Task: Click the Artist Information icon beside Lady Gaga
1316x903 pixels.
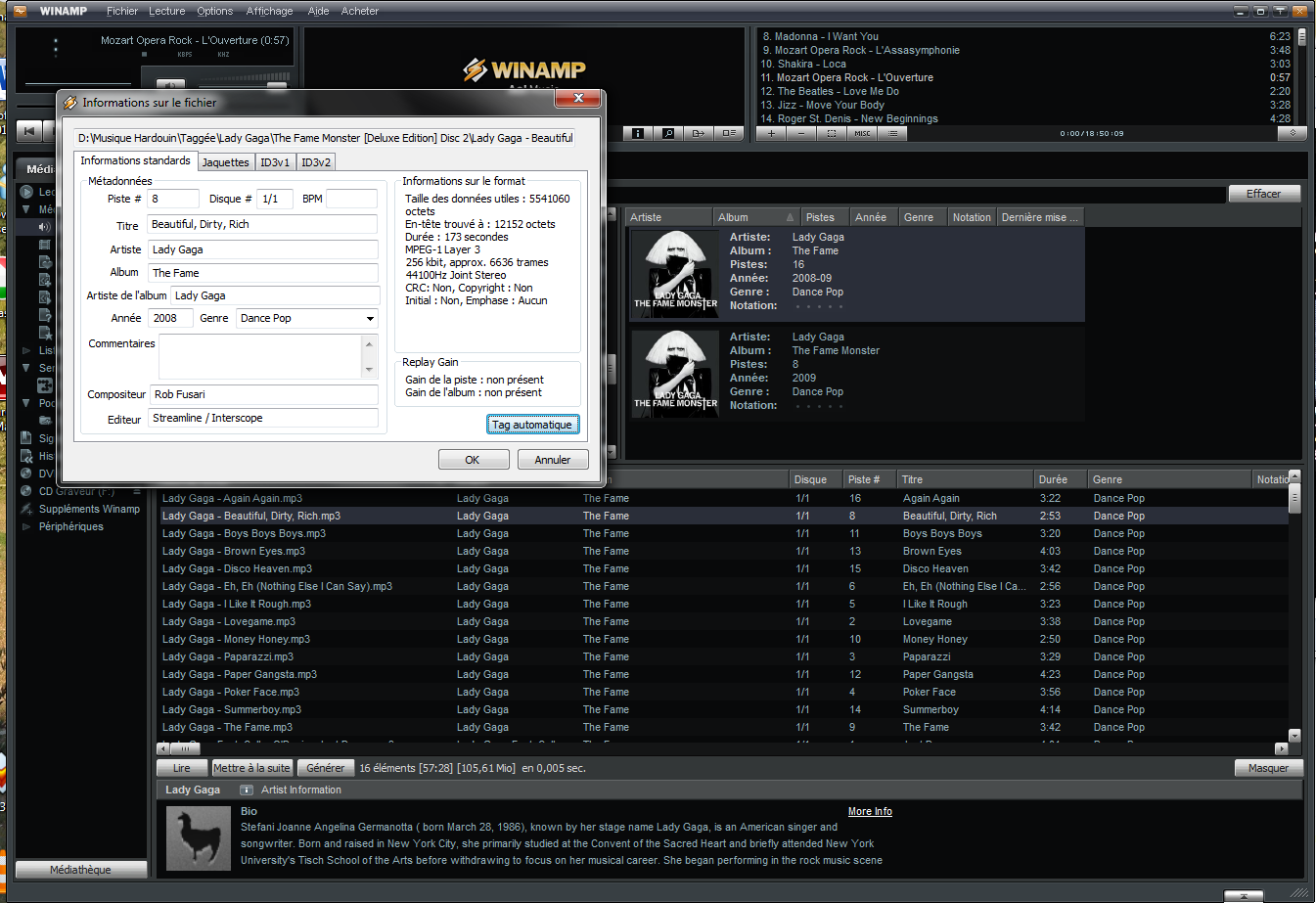Action: tap(247, 790)
